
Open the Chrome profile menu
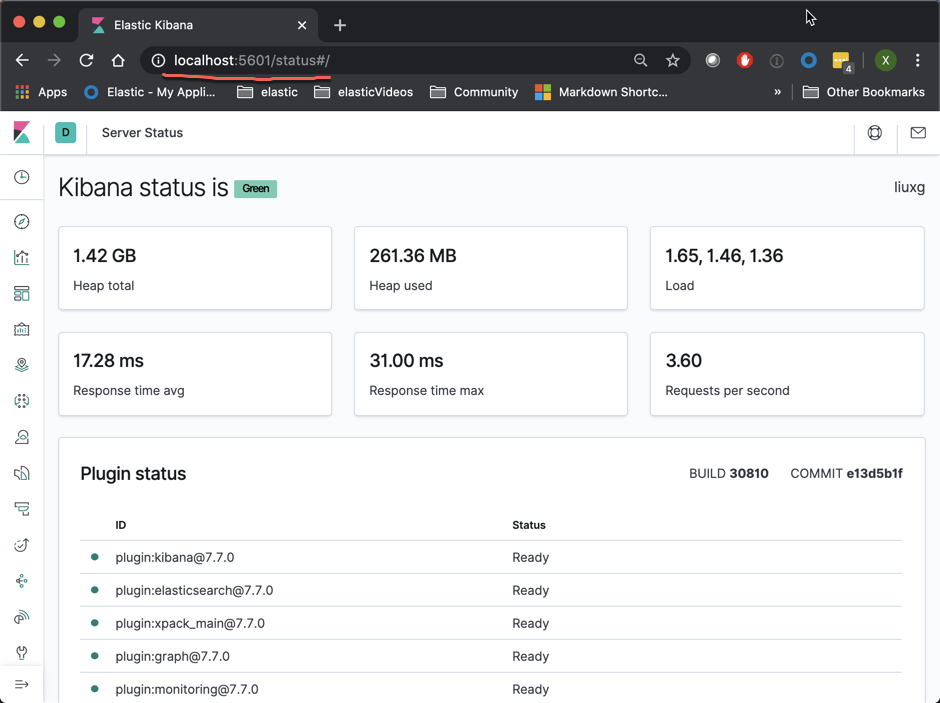(886, 60)
